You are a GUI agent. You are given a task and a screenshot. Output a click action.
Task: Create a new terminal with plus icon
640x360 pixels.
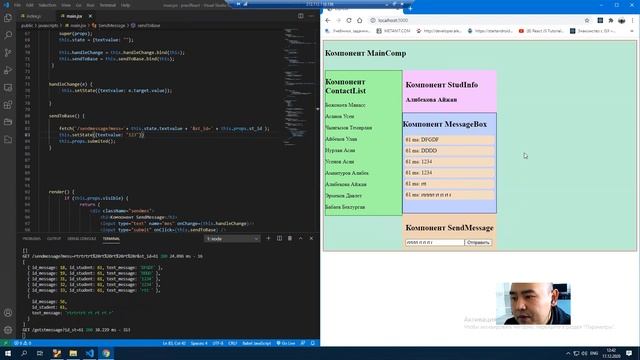[268, 238]
